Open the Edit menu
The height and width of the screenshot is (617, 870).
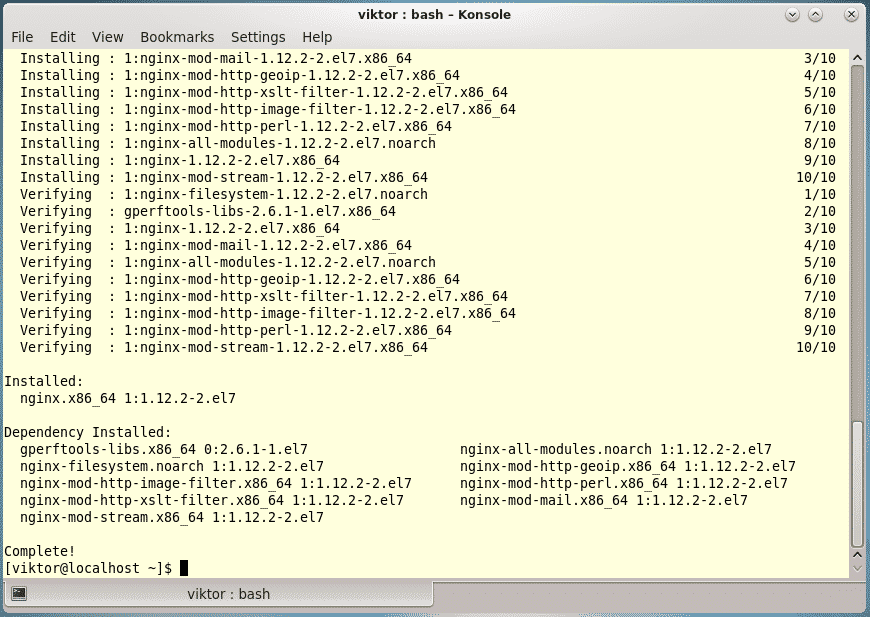point(63,37)
